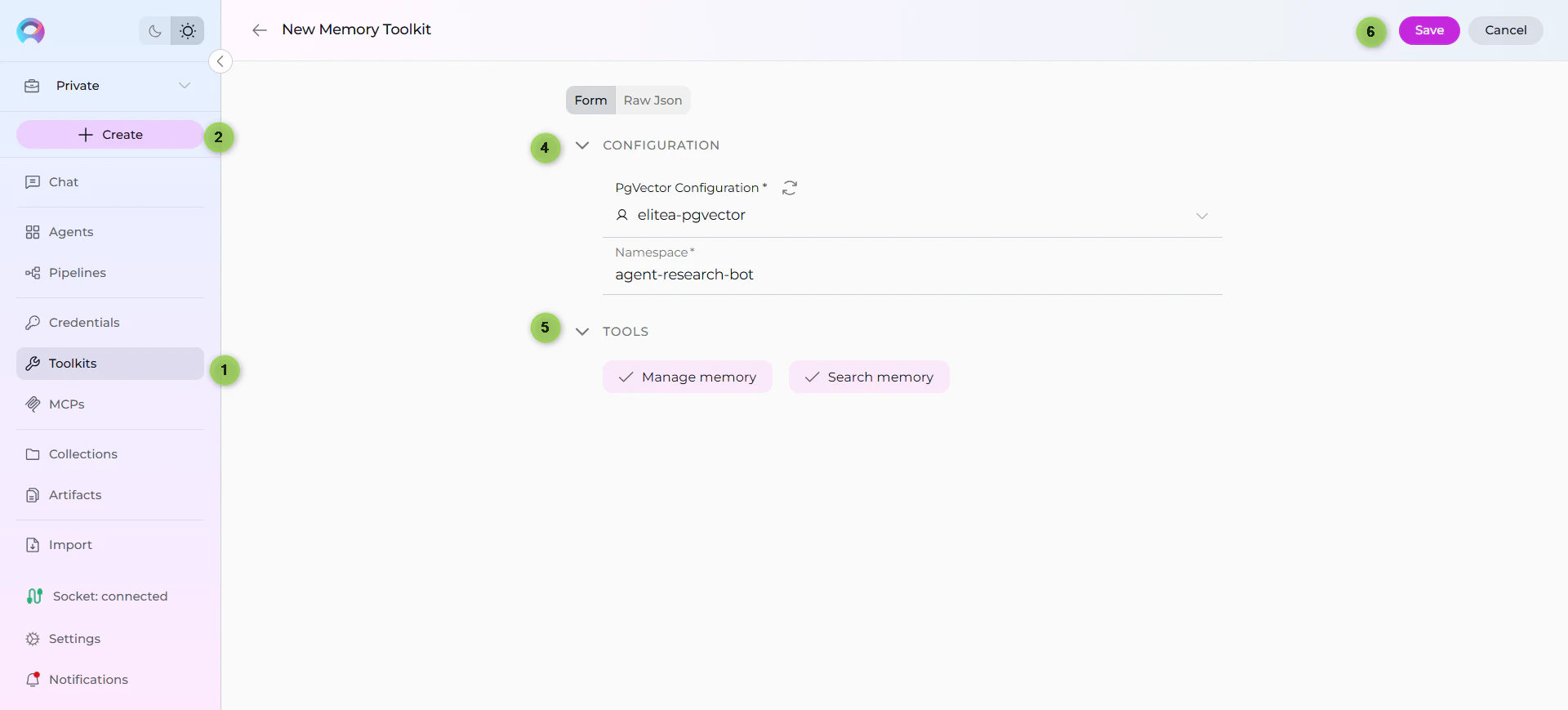Click the ELITEA logo icon
Image resolution: width=1568 pixels, height=710 pixels.
click(x=31, y=31)
